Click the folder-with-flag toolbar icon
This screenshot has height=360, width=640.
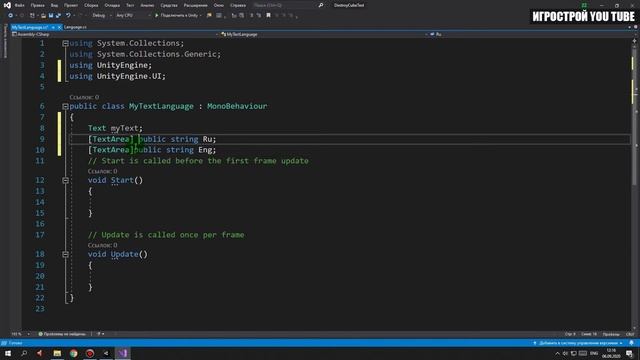[209, 16]
